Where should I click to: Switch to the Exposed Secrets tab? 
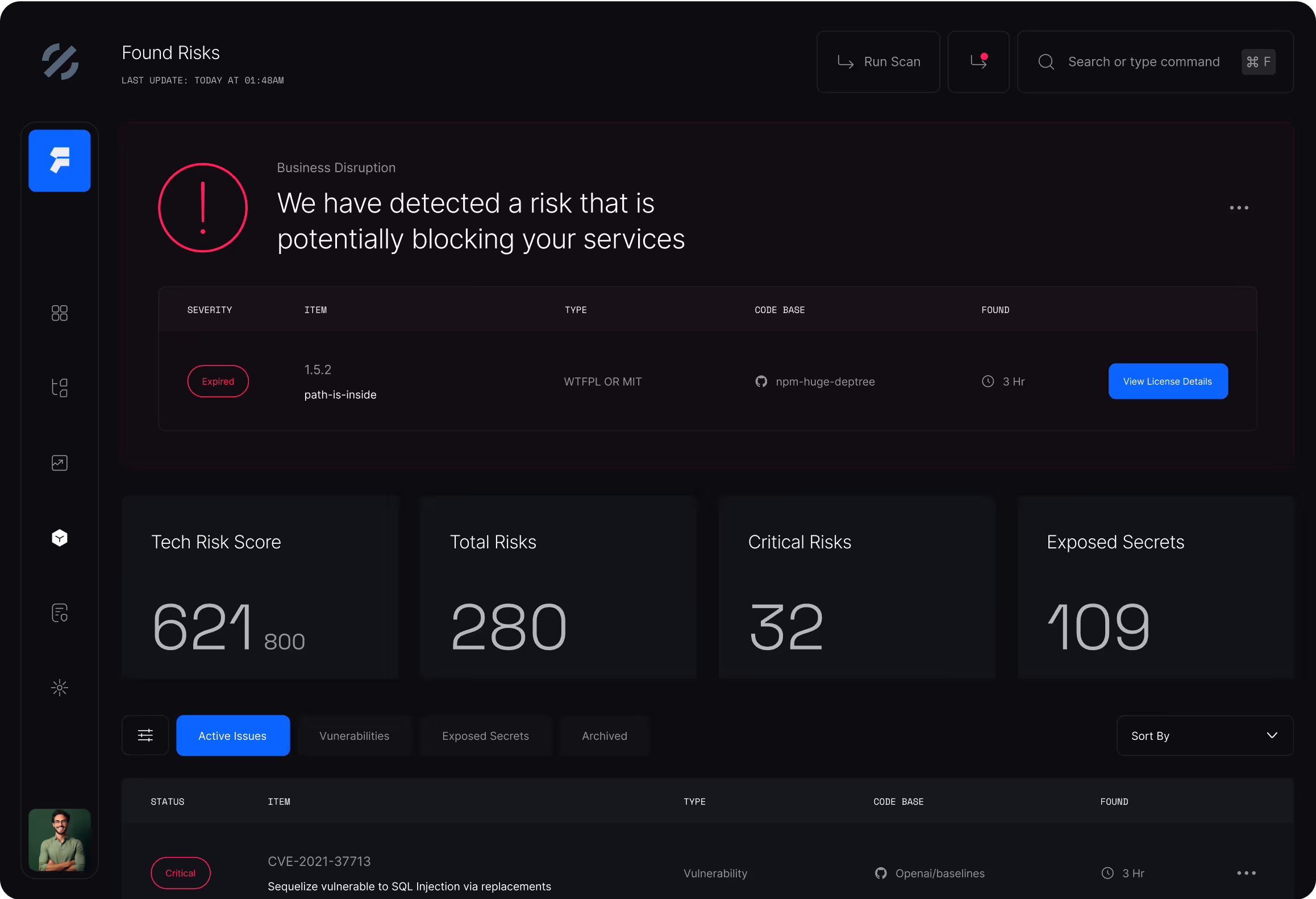coord(485,736)
